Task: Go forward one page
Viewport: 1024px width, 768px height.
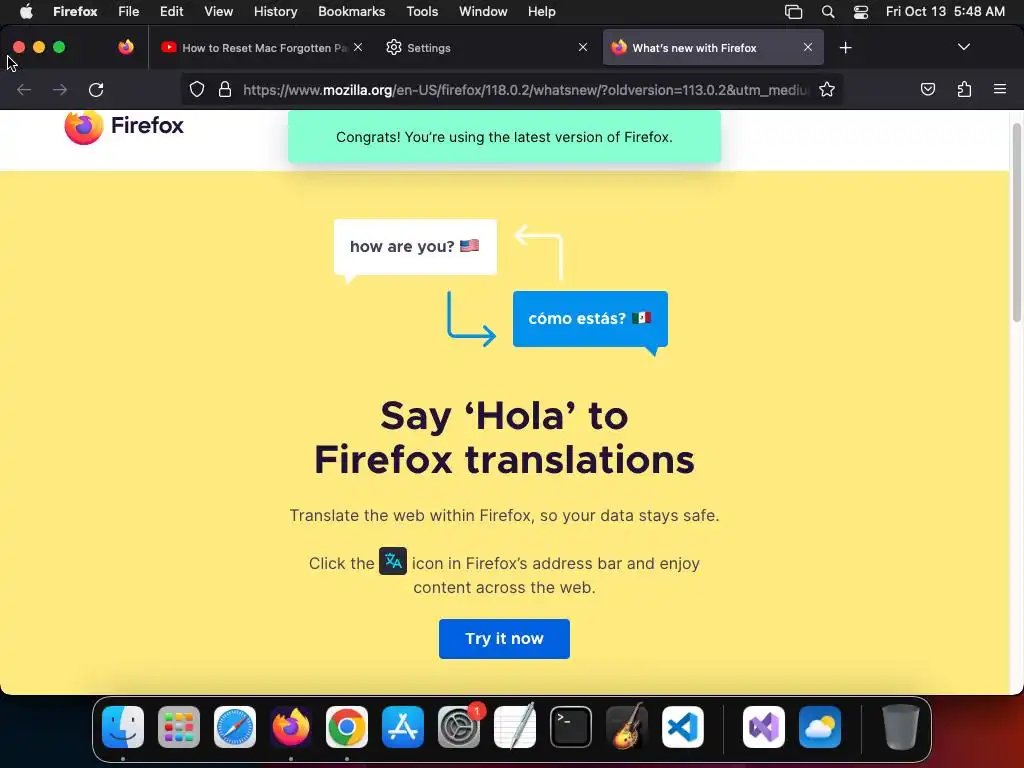Action: 60,89
